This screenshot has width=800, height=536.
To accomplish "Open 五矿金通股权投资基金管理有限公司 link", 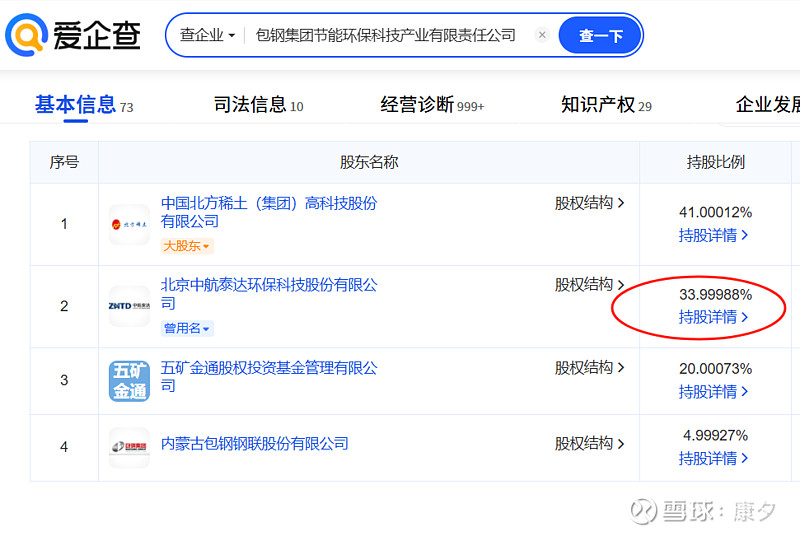I will click(269, 376).
